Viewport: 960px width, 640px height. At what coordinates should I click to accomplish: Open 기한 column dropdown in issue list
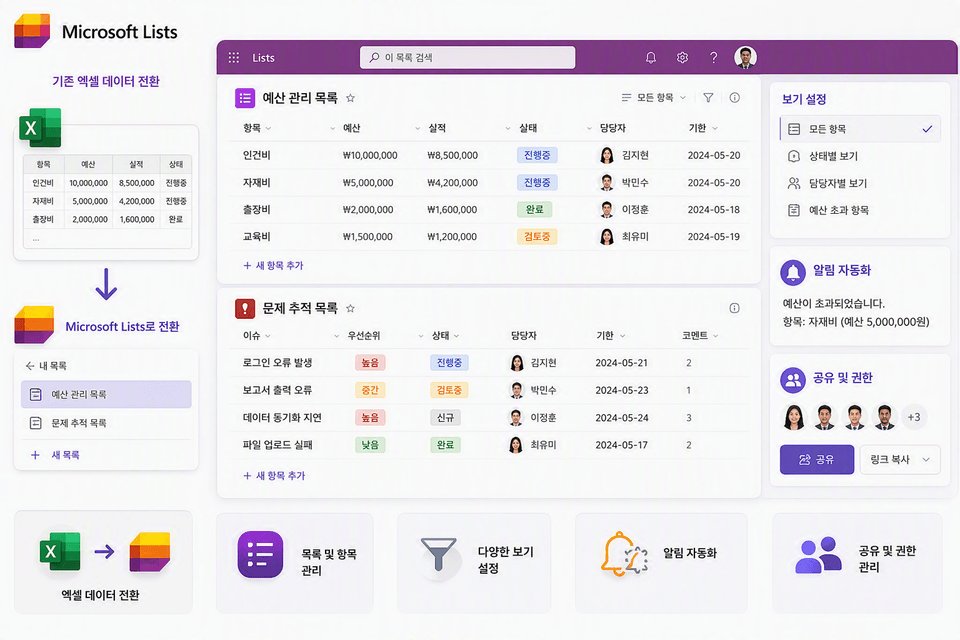point(623,336)
